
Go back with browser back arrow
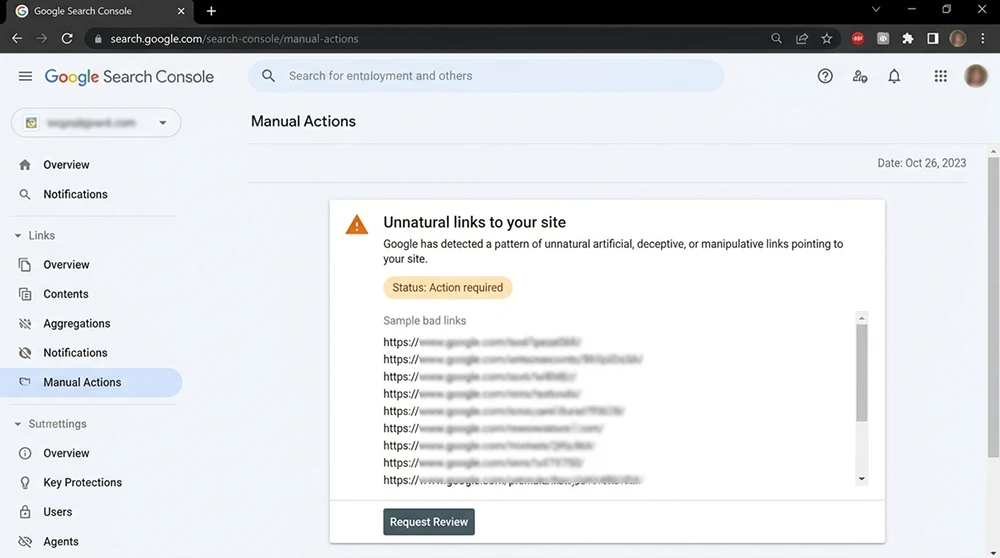pyautogui.click(x=17, y=39)
